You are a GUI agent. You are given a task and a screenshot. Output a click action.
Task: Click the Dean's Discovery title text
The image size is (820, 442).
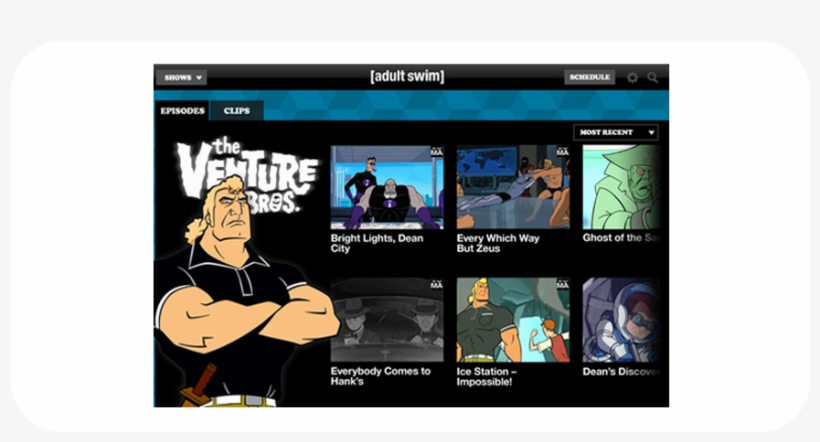pyautogui.click(x=621, y=372)
